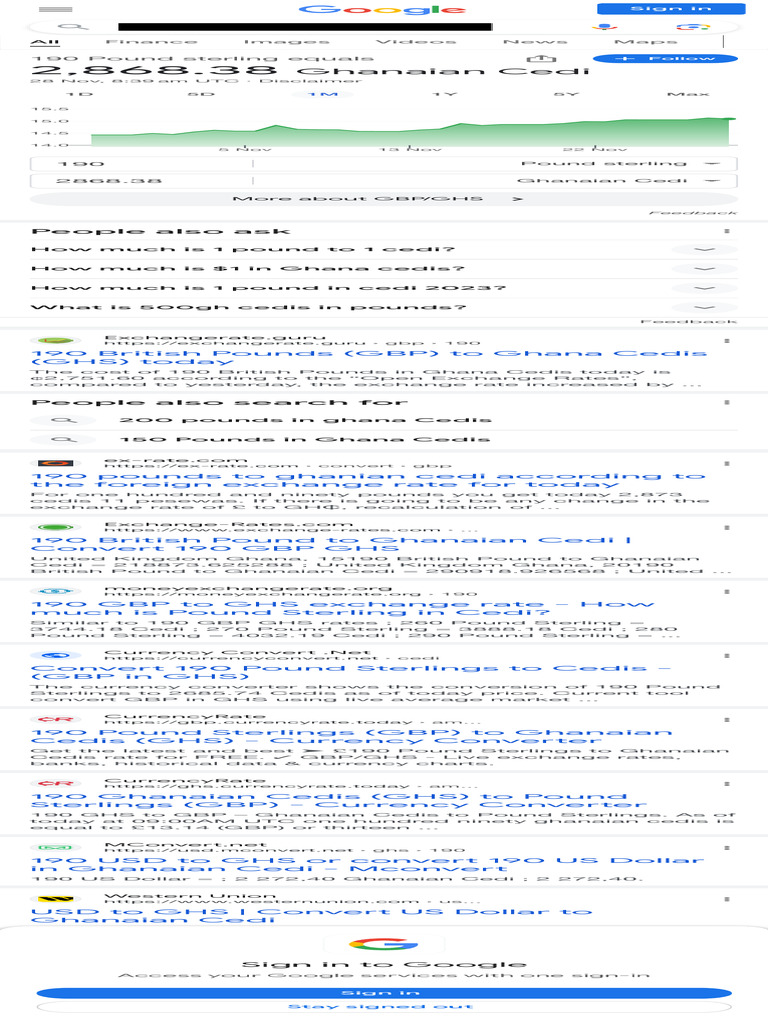Viewport: 768px width, 1024px height.
Task: Expand 'What is 500gh cedis in pounds?'
Action: tap(384, 308)
